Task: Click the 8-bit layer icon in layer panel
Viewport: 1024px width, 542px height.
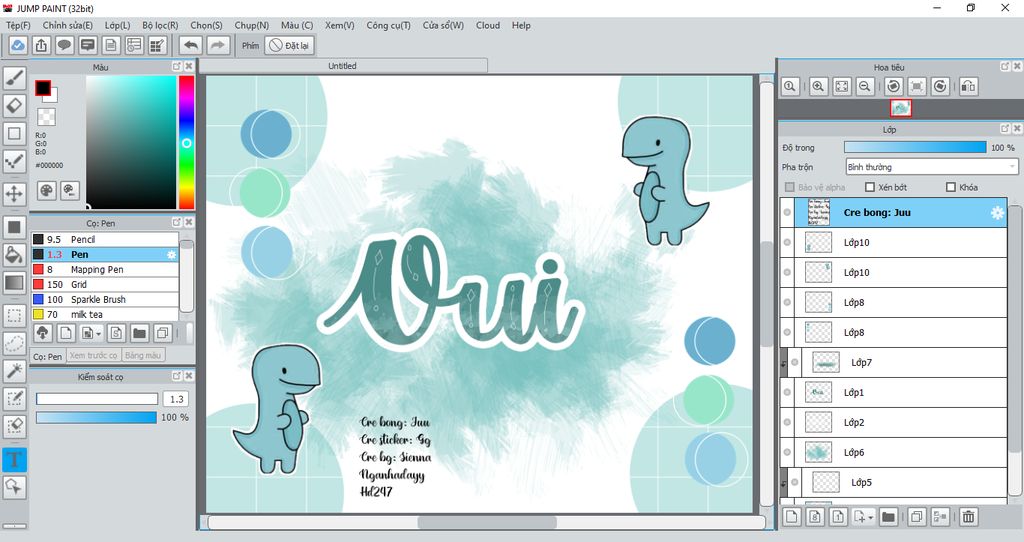Action: click(815, 517)
